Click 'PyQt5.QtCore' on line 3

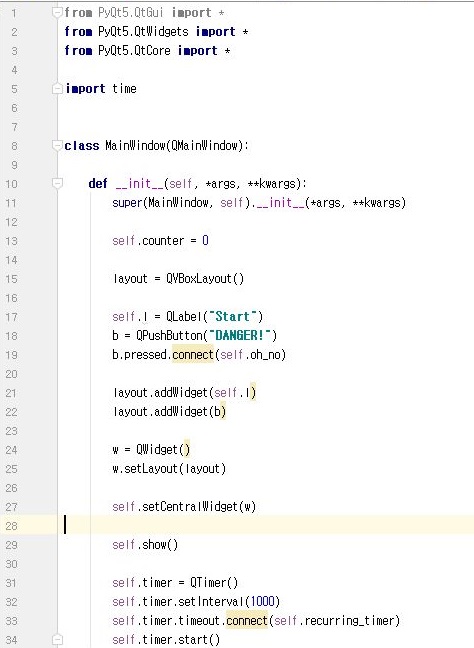[x=134, y=51]
